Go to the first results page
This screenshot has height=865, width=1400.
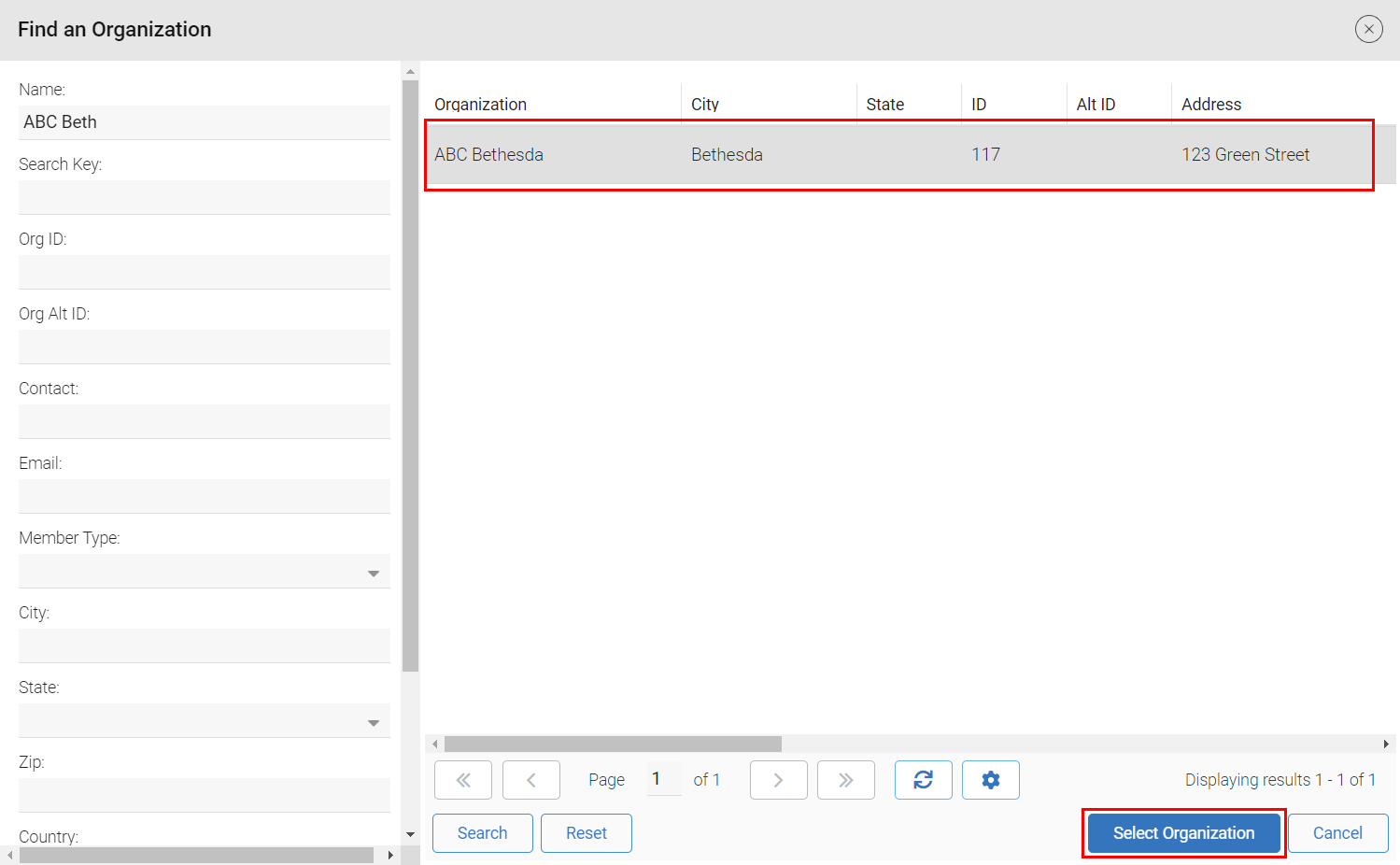[463, 780]
